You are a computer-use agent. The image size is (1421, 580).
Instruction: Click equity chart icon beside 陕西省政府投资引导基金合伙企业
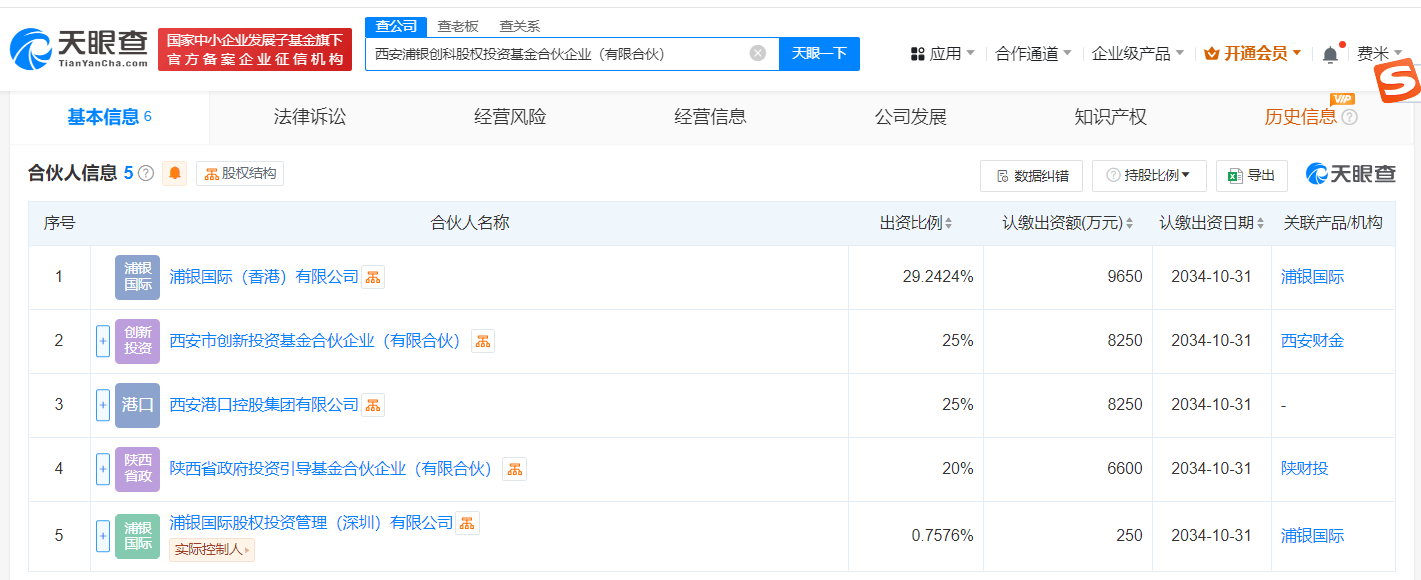coord(514,469)
